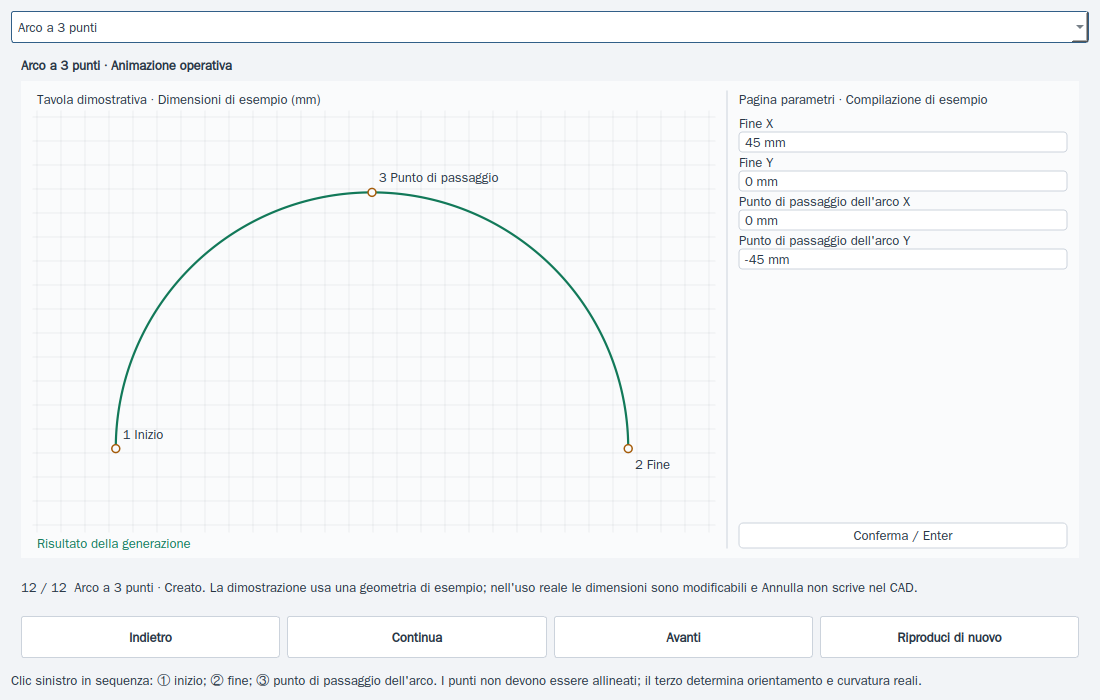Select the Fine Y input field

[903, 182]
